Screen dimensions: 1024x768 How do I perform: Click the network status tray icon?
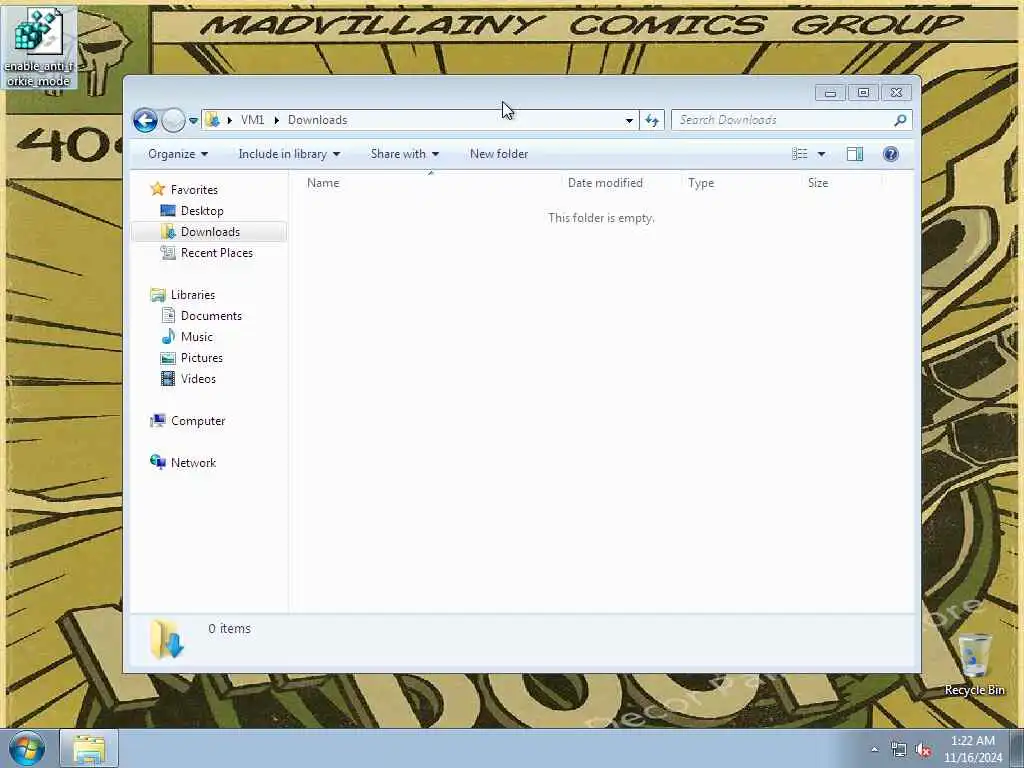[899, 750]
